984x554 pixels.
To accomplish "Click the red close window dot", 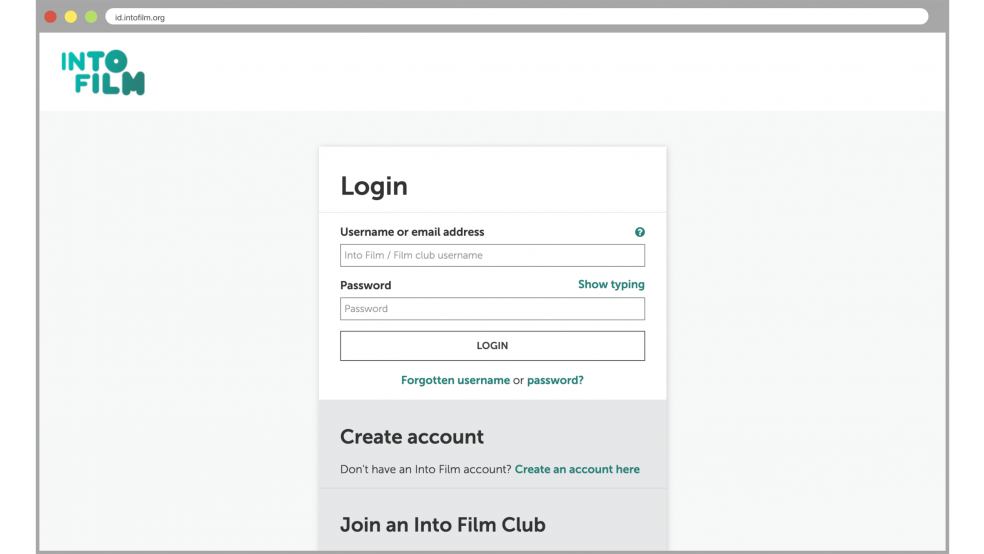I will [x=51, y=17].
